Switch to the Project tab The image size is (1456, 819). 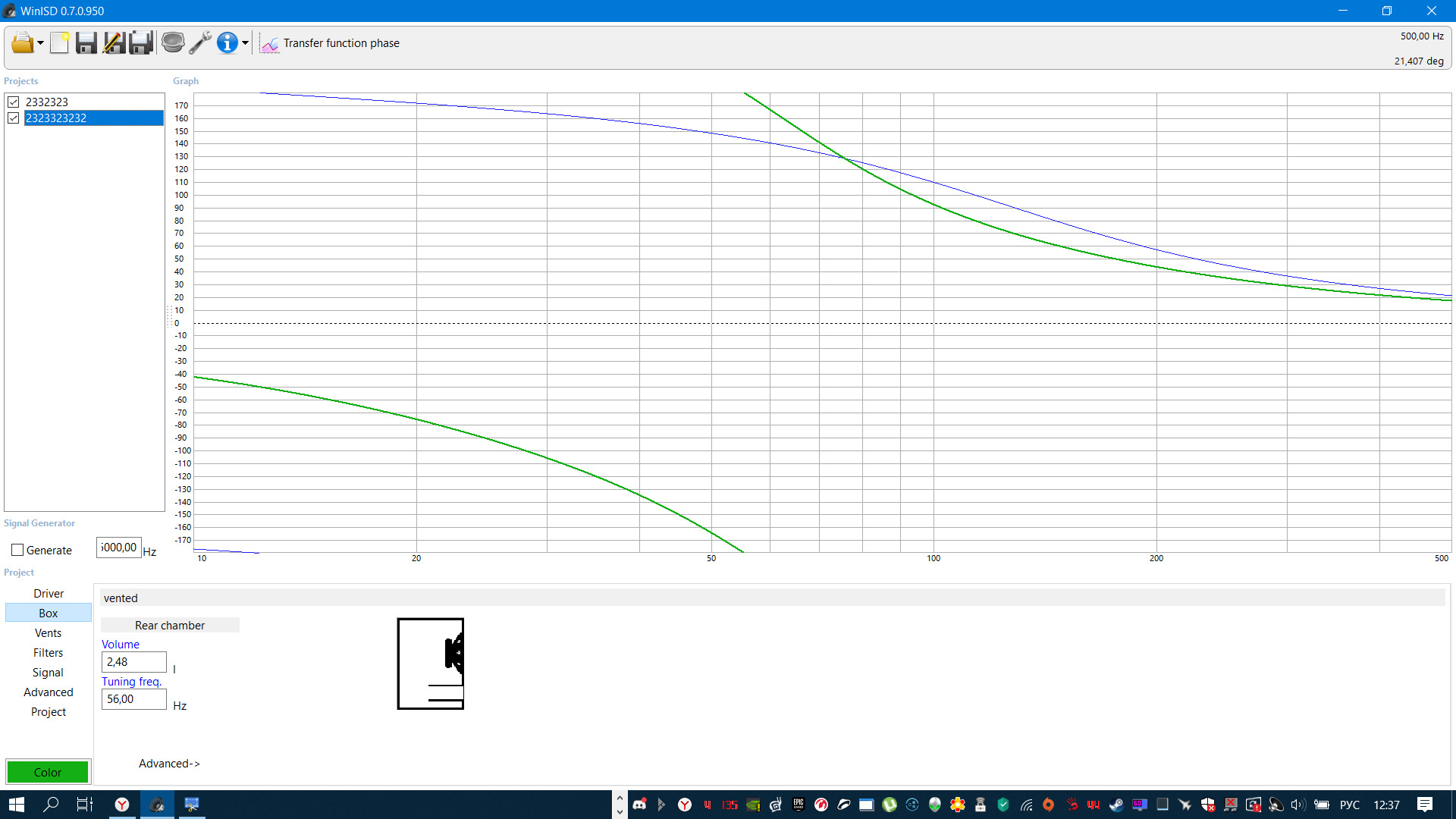(49, 711)
